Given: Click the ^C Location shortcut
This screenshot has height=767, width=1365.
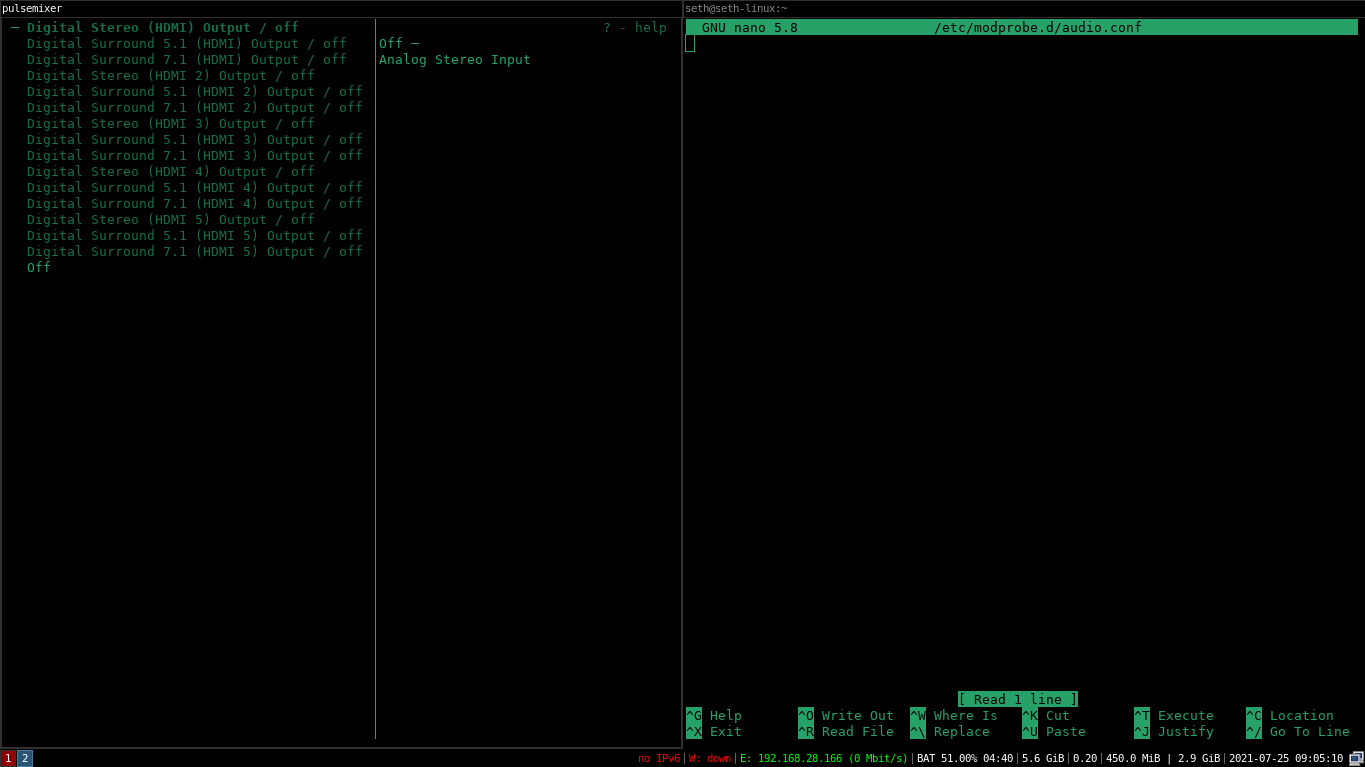Looking at the screenshot, I should pyautogui.click(x=1290, y=716).
